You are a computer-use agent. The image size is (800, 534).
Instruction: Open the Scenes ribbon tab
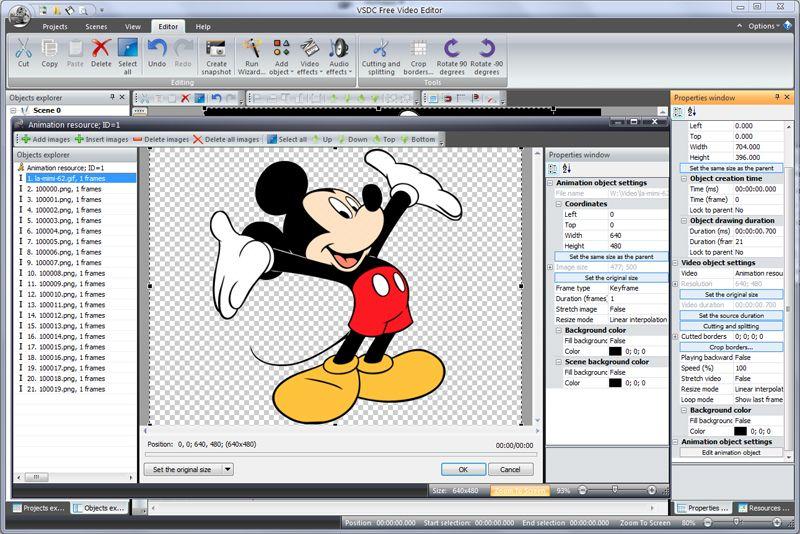point(96,27)
